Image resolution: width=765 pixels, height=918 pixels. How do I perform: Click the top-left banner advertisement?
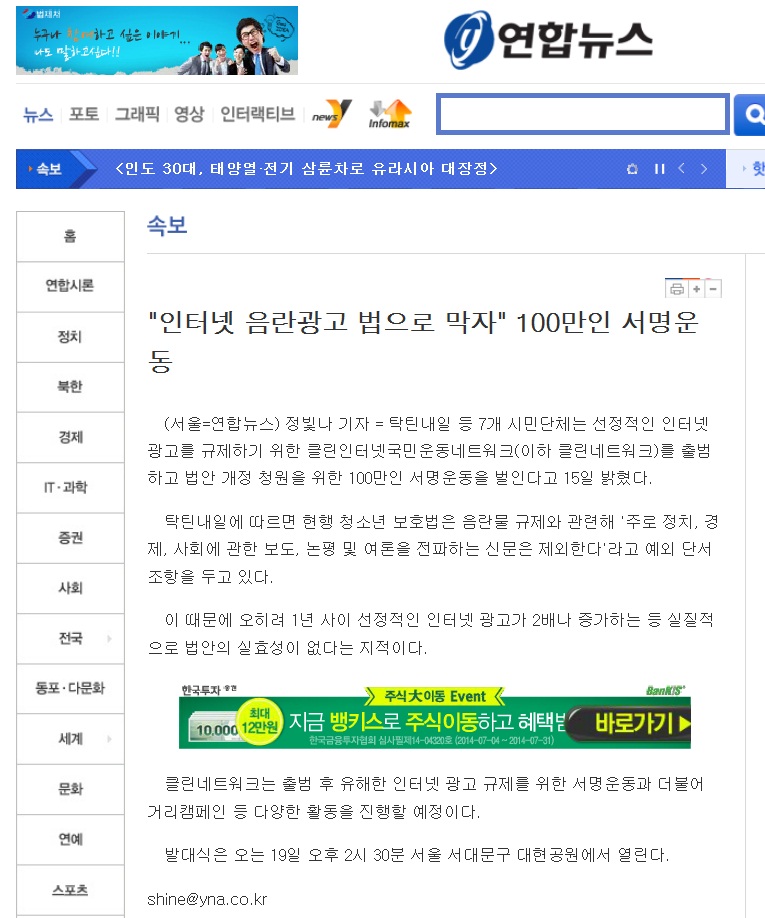(x=157, y=40)
